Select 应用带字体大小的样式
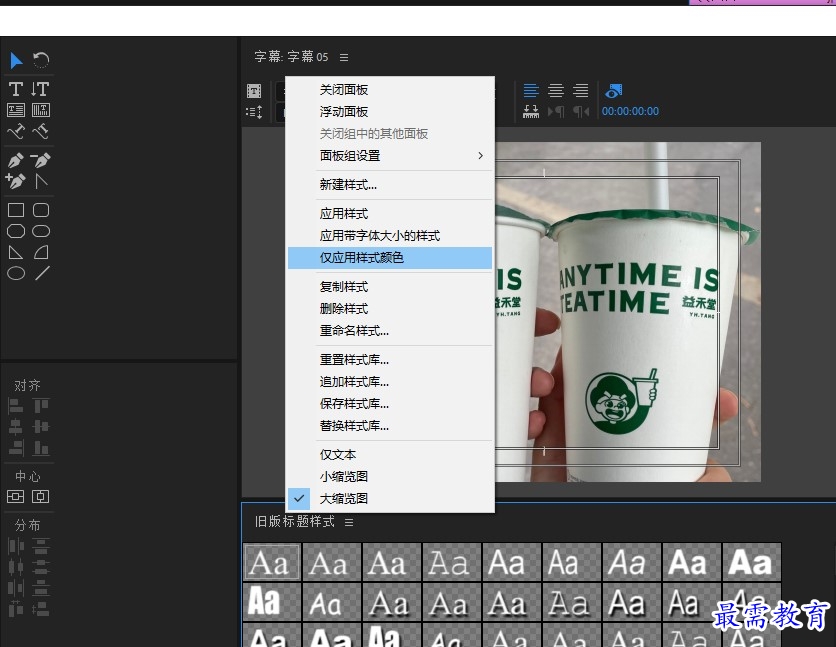Viewport: 836px width, 647px height. 390,236
